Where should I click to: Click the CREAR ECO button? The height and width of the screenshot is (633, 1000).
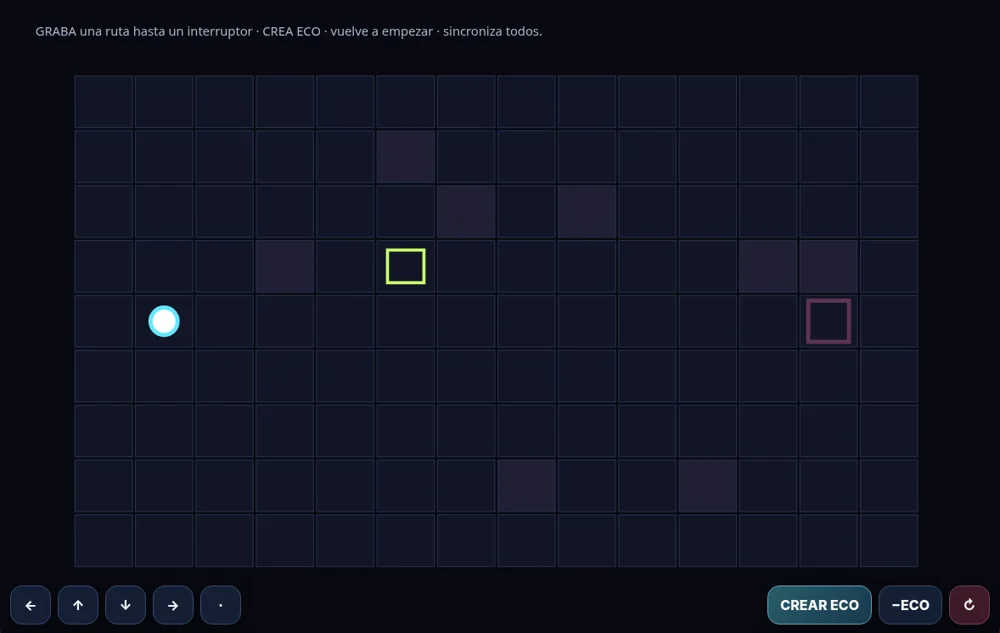(820, 605)
